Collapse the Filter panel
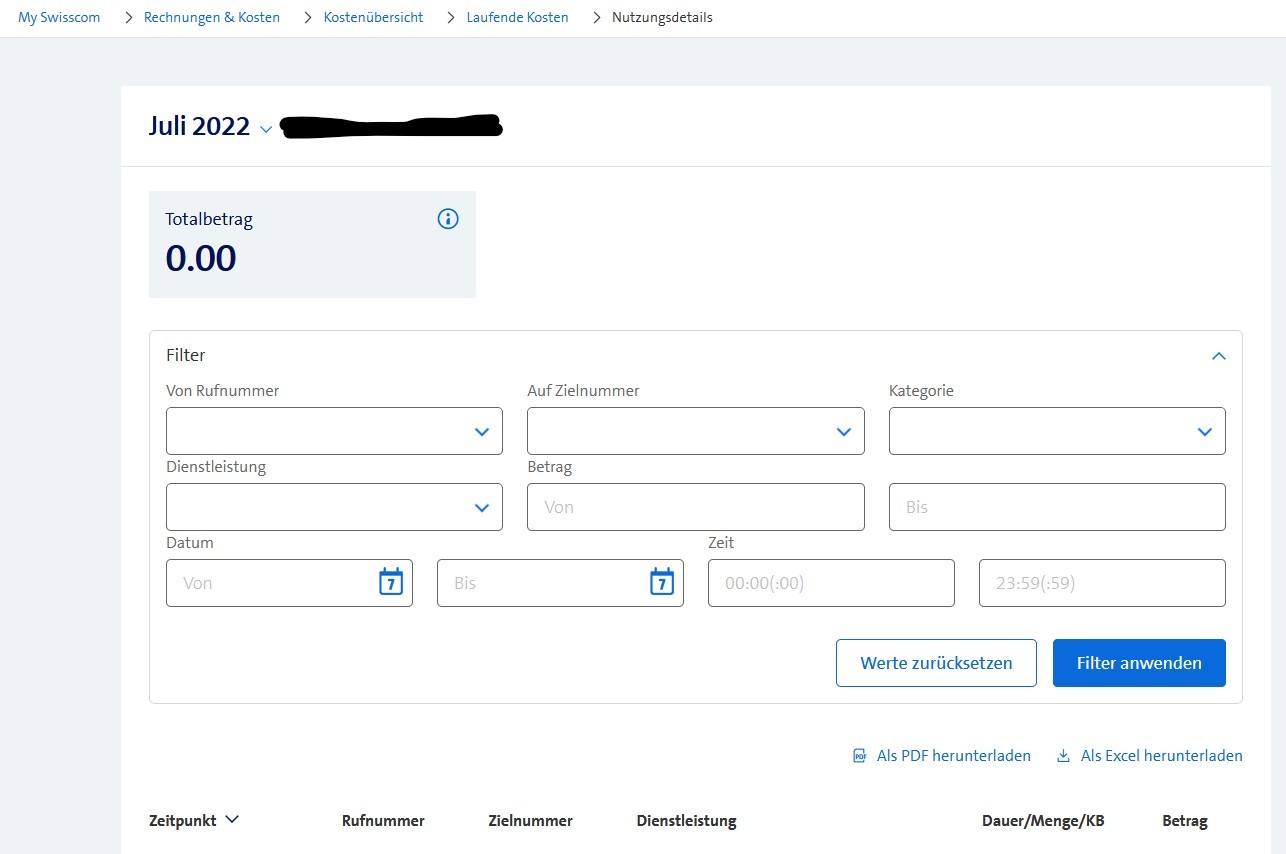This screenshot has height=854, width=1286. [x=1218, y=356]
